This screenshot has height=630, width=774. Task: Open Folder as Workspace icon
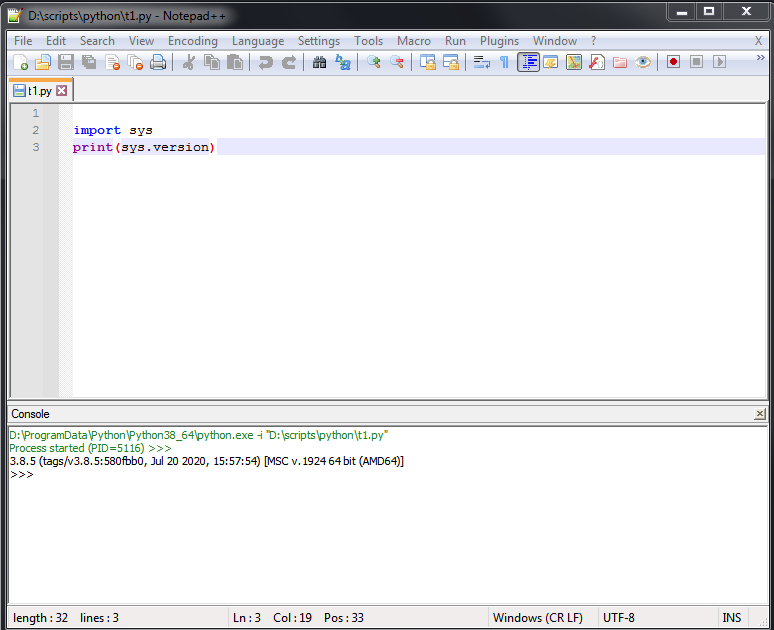pos(620,62)
